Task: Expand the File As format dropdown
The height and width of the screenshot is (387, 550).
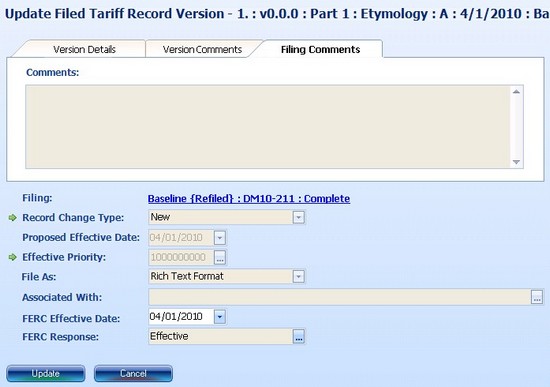Action: coord(299,276)
